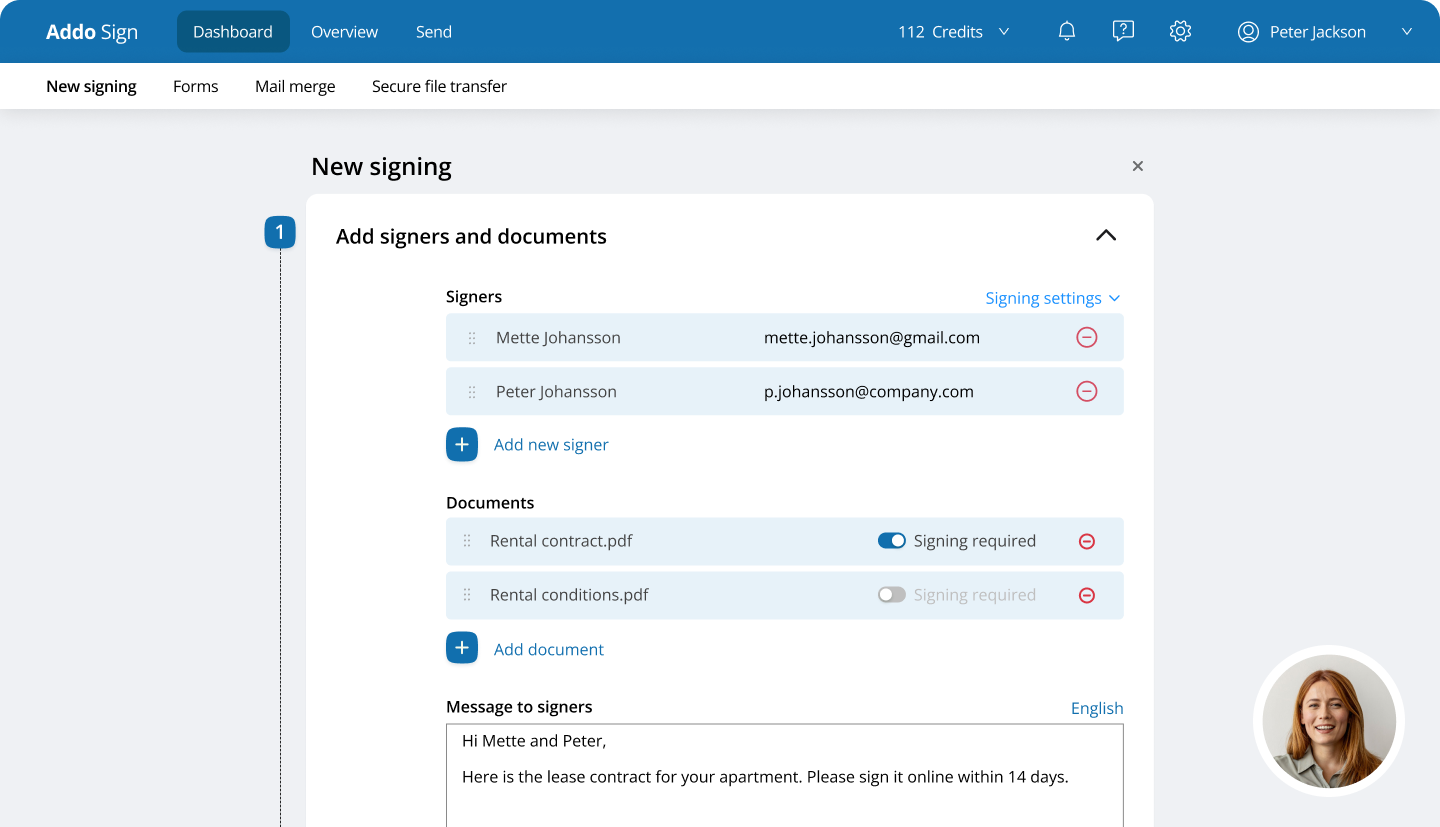Click the plus icon to add document
This screenshot has height=827, width=1440.
[462, 648]
